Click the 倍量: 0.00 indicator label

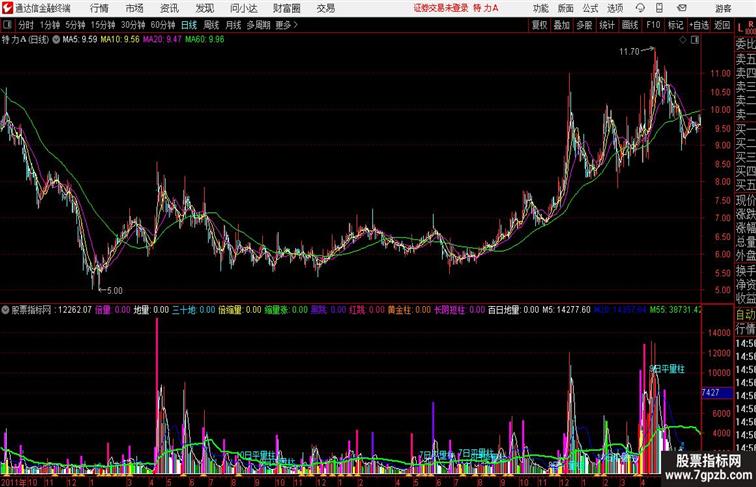pyautogui.click(x=112, y=310)
